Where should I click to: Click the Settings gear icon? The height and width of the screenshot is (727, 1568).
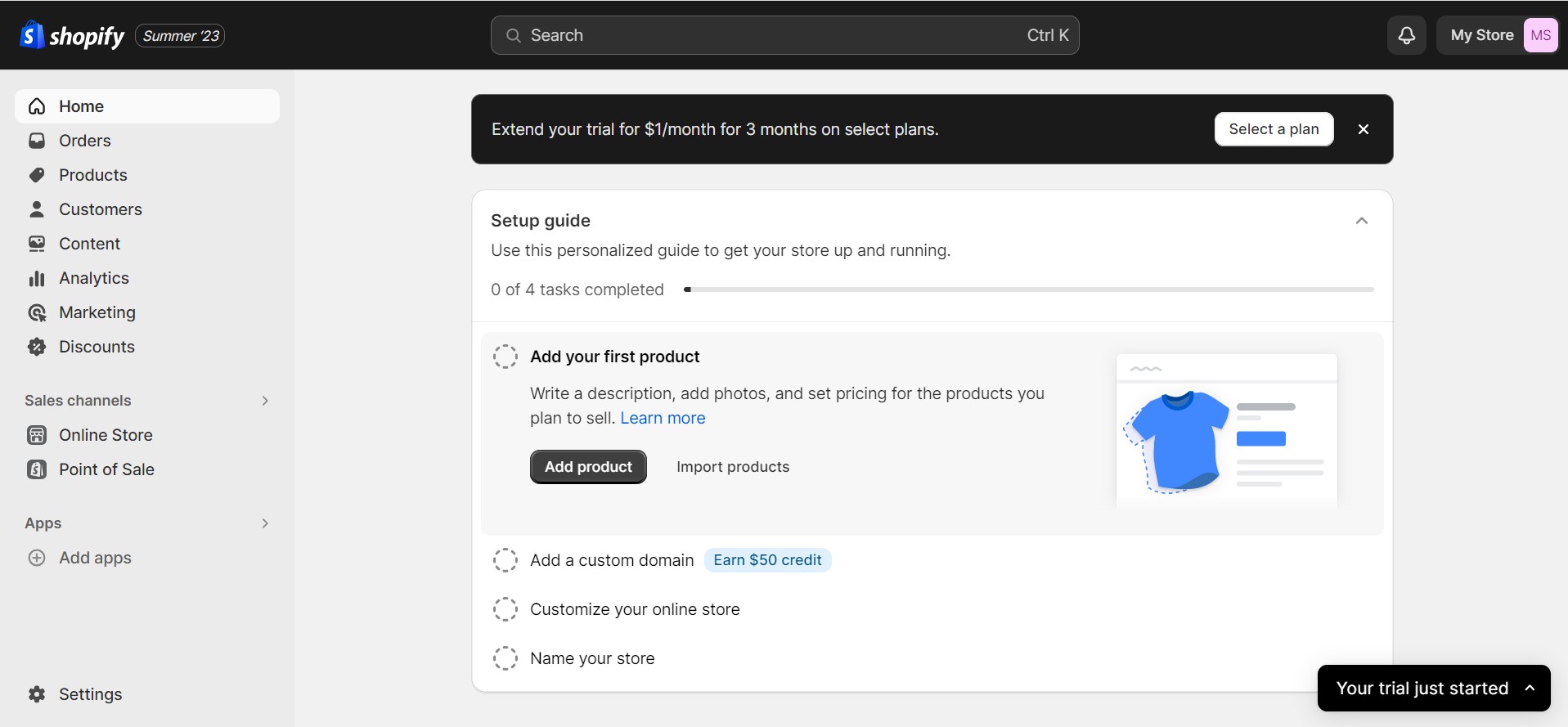click(37, 694)
